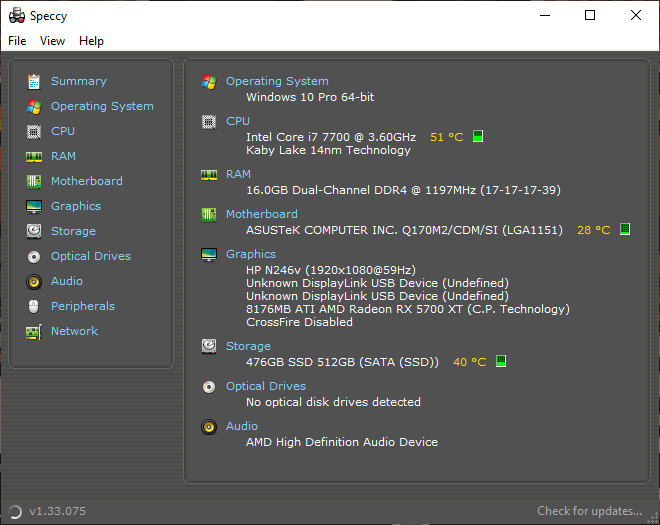Click Windows 10 Pro 64-bit text
This screenshot has width=660, height=525.
(x=310, y=97)
